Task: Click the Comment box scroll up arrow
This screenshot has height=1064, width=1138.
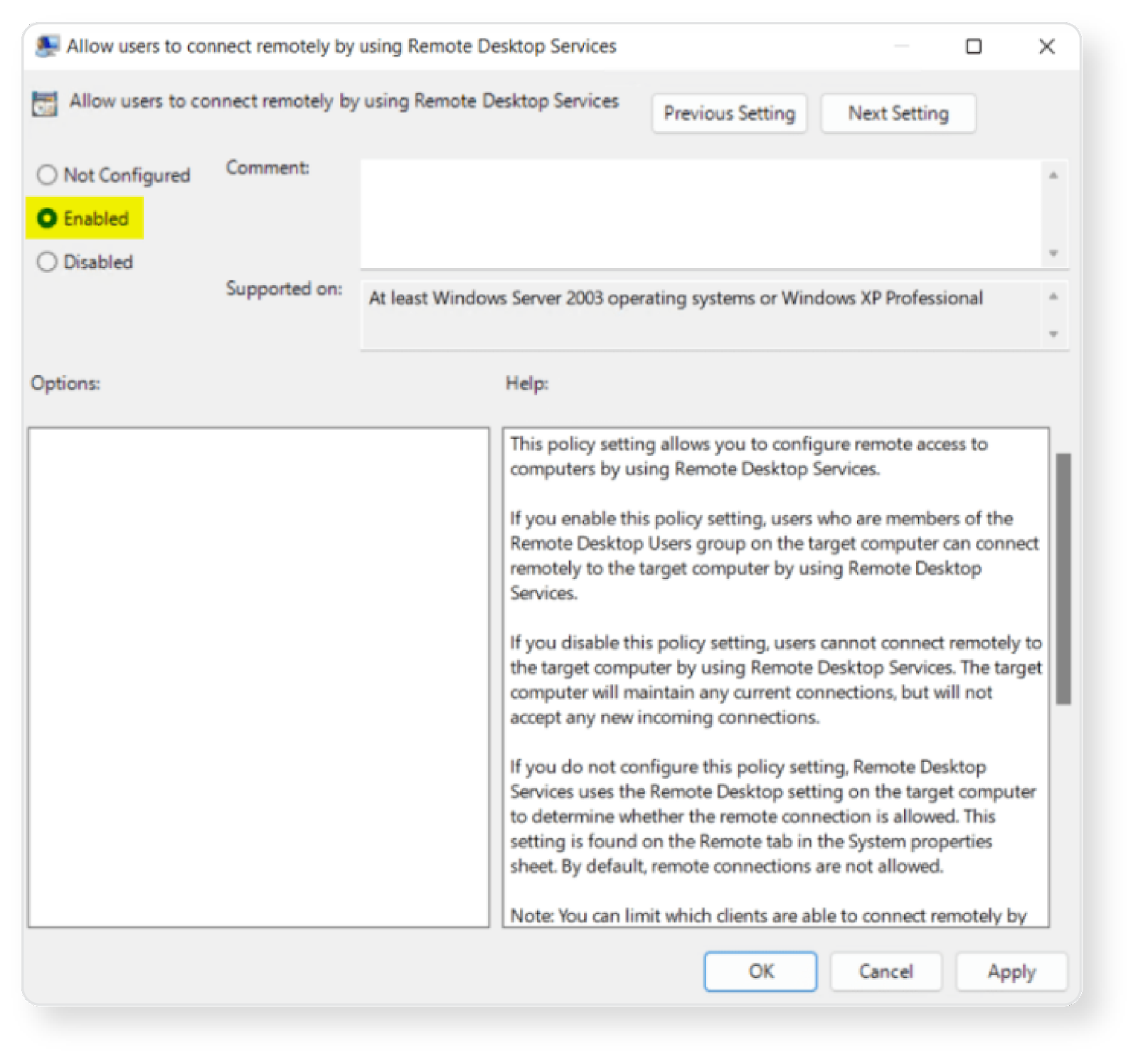Action: tap(1053, 175)
